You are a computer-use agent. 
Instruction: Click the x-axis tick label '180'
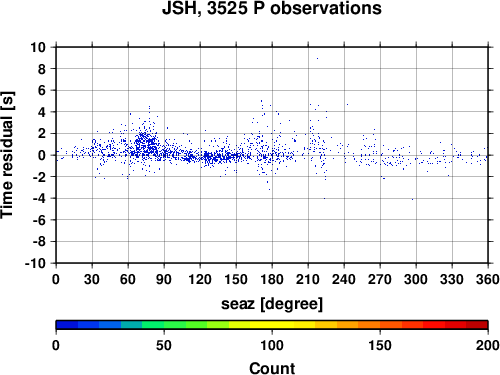pyautogui.click(x=272, y=279)
